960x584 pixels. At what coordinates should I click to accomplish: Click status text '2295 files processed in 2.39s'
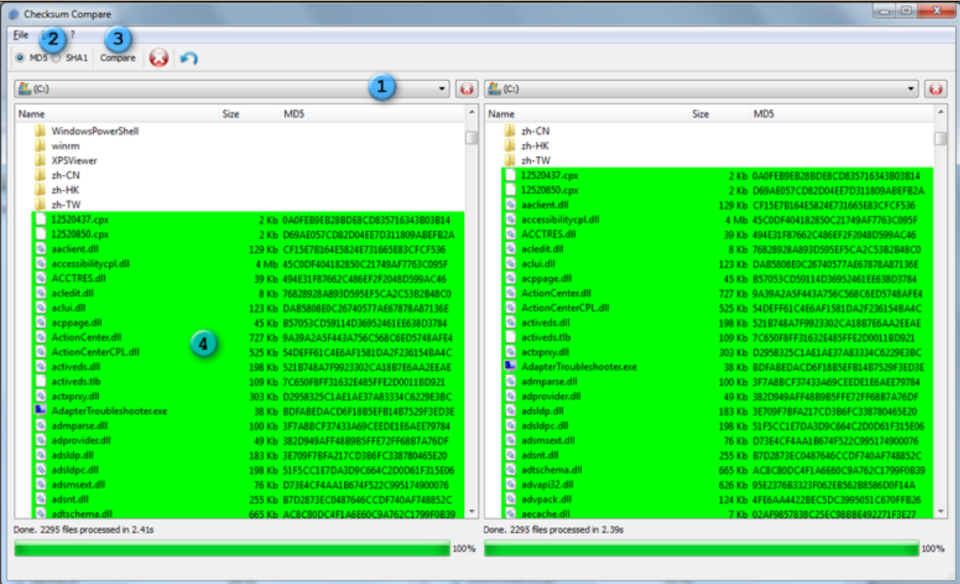coord(567,530)
